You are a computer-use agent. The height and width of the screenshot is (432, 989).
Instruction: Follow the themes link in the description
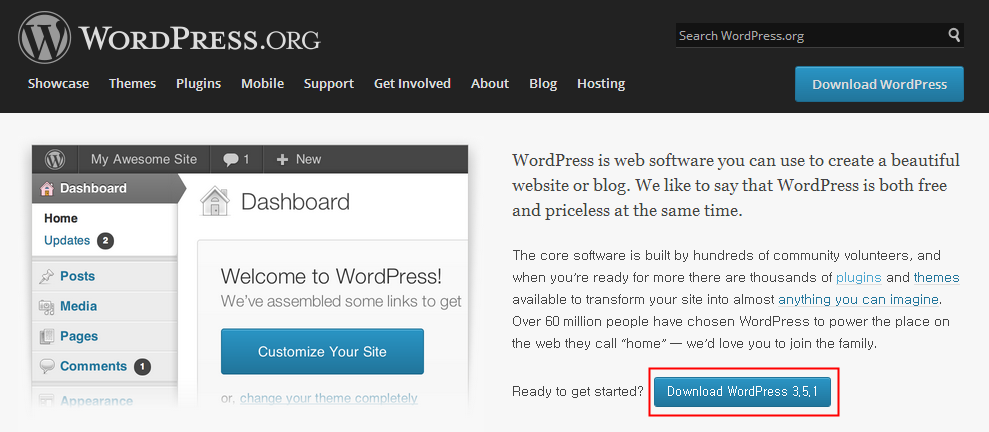[x=937, y=277]
